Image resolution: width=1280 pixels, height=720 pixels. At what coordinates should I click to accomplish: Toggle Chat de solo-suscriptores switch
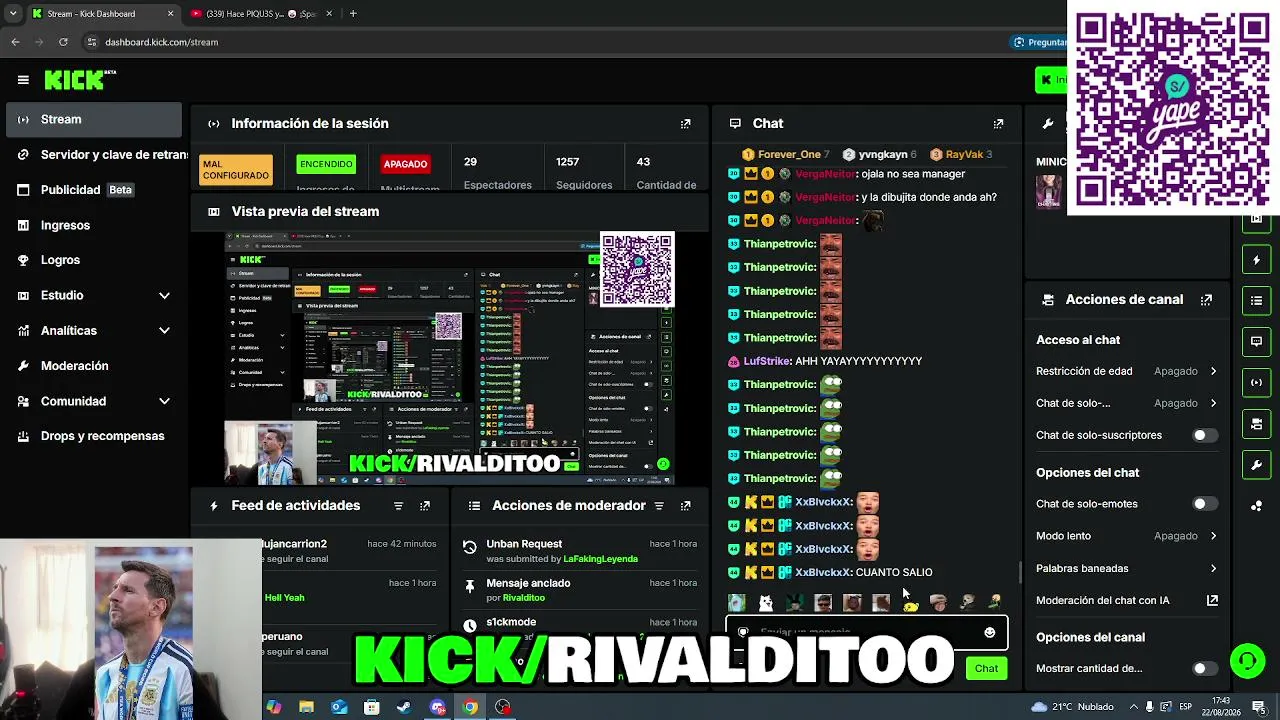tap(1204, 435)
